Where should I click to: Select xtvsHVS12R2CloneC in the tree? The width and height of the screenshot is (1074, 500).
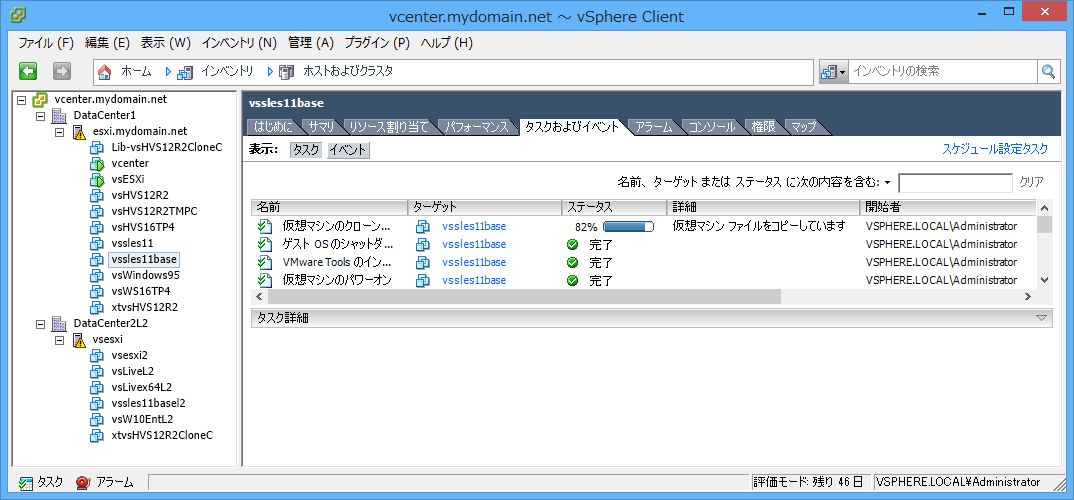(162, 435)
